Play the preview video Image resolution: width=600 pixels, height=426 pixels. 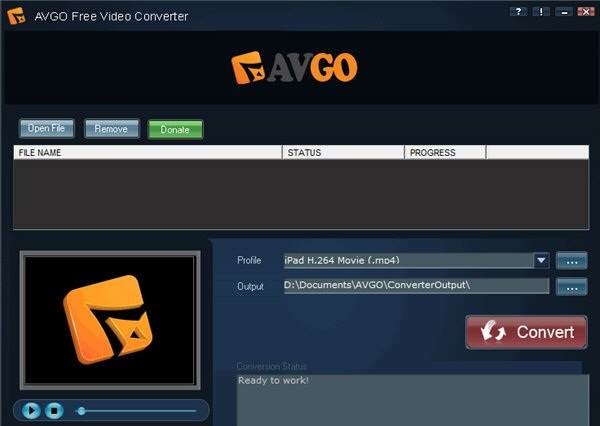tap(31, 411)
